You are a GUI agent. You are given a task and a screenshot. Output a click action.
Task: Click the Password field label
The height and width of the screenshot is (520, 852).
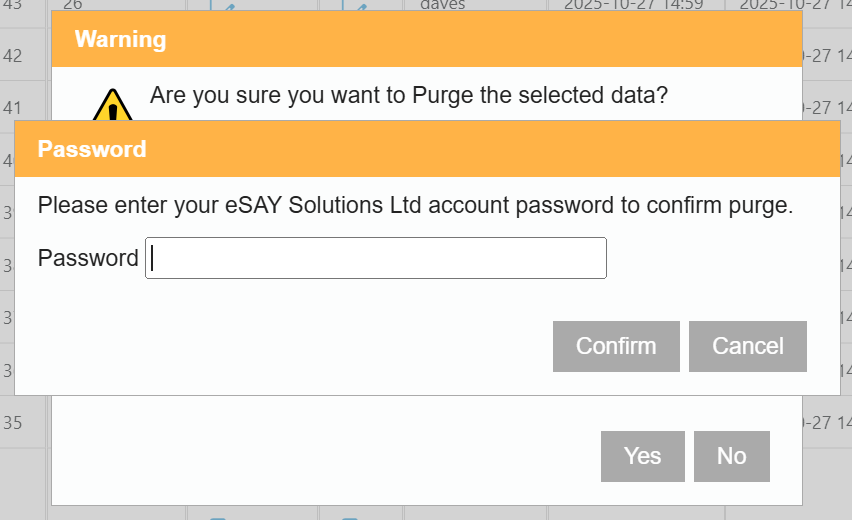coord(88,258)
